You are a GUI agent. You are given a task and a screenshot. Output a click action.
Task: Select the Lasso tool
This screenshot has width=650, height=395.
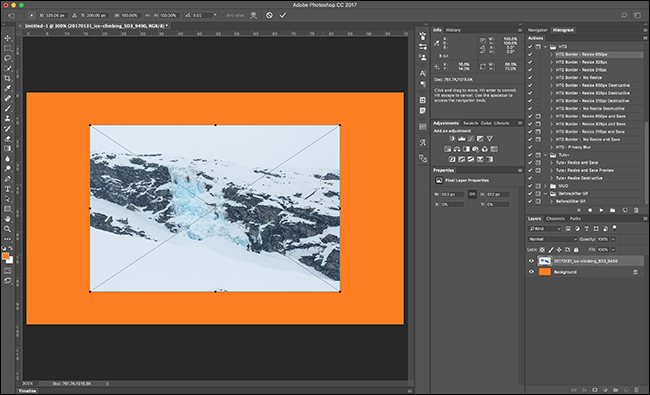[x=7, y=58]
